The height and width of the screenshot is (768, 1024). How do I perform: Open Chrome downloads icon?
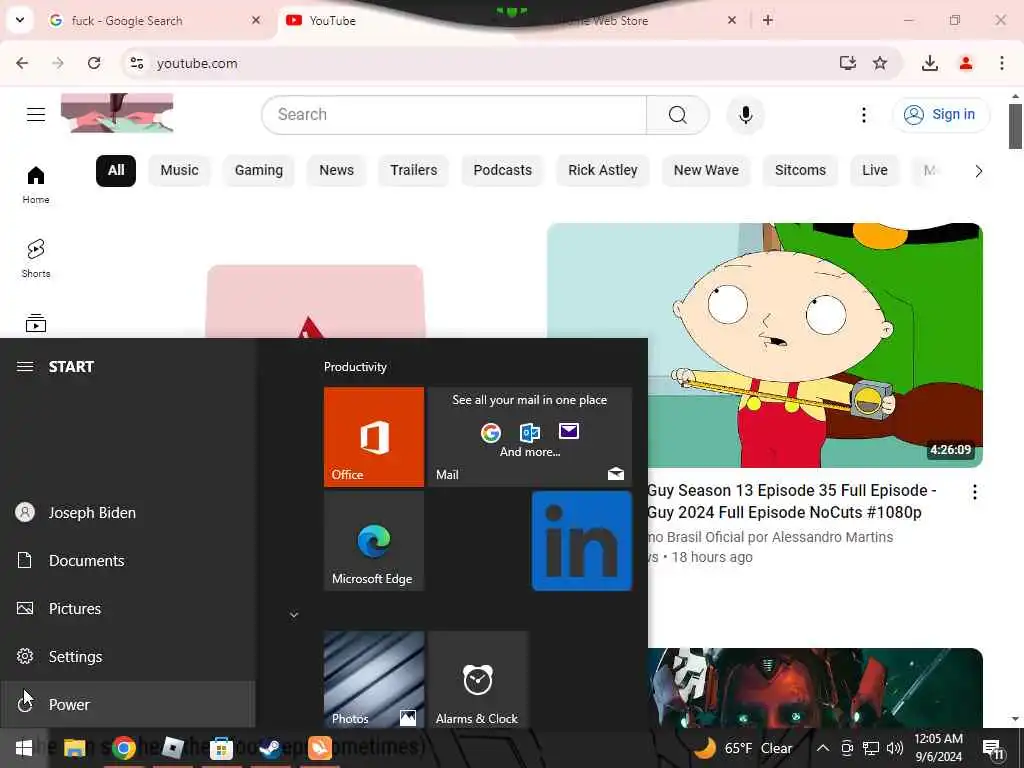point(929,63)
